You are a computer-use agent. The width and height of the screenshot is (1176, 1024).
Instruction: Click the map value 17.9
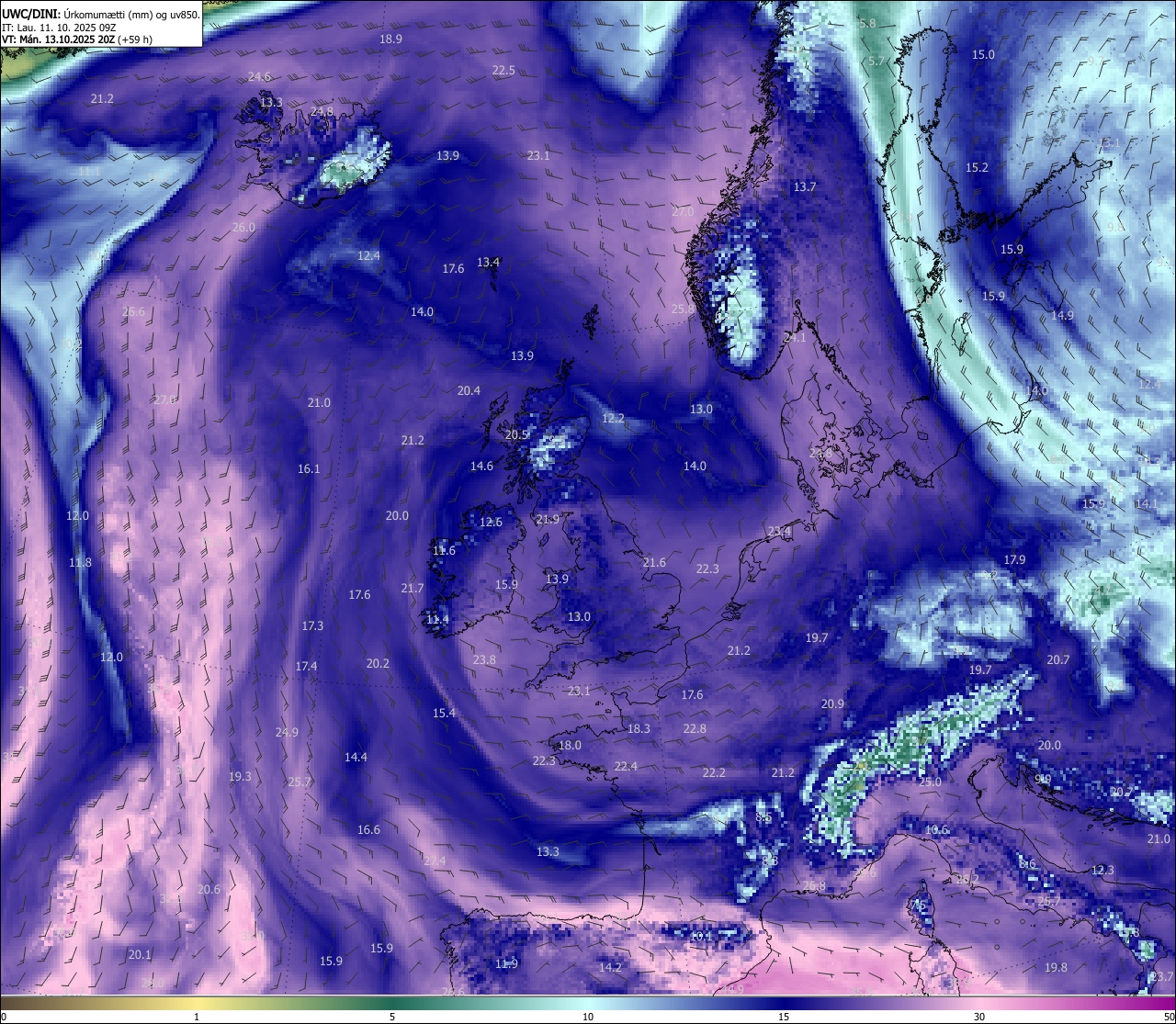(1014, 559)
